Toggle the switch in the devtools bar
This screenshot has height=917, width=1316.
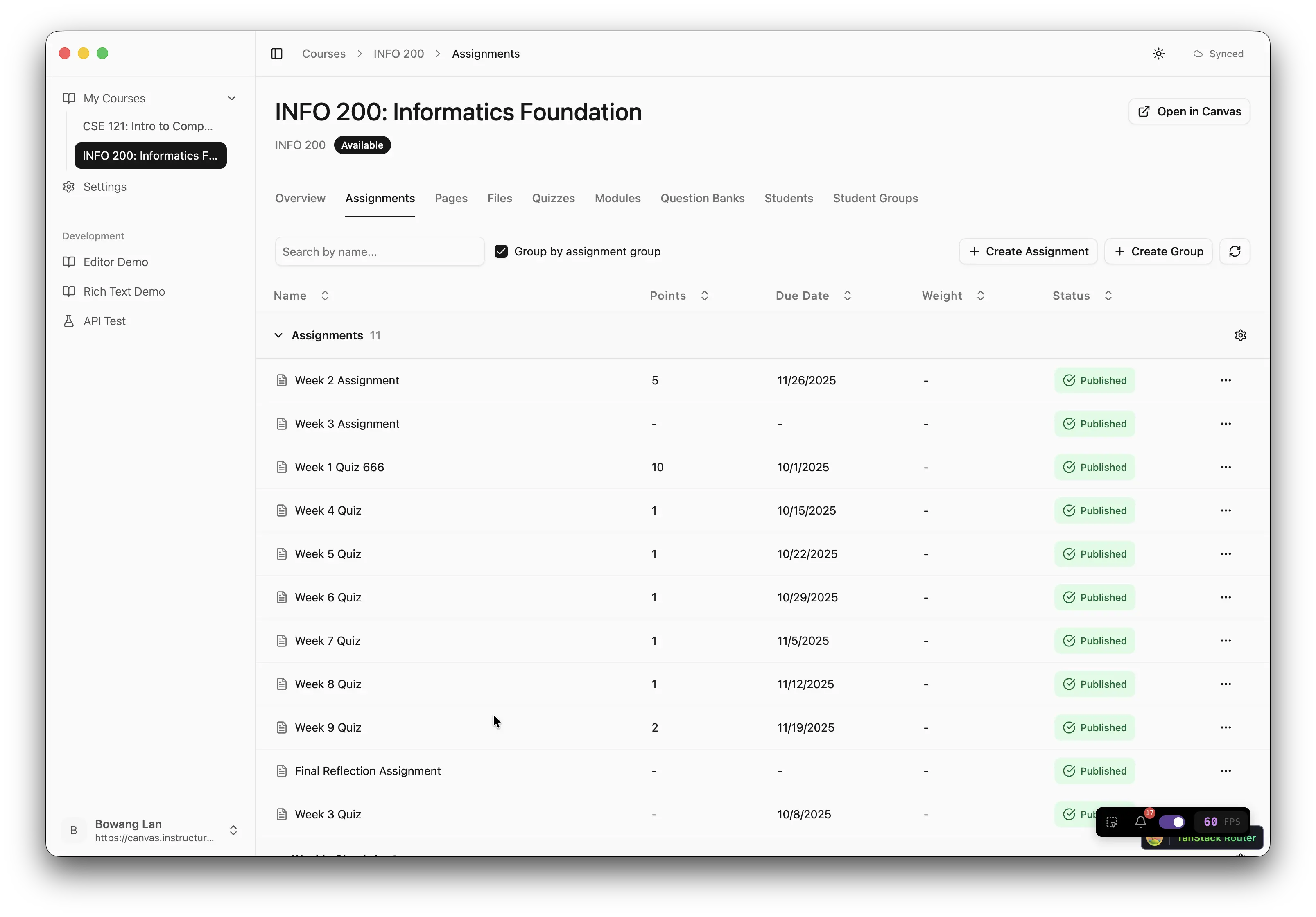1173,822
